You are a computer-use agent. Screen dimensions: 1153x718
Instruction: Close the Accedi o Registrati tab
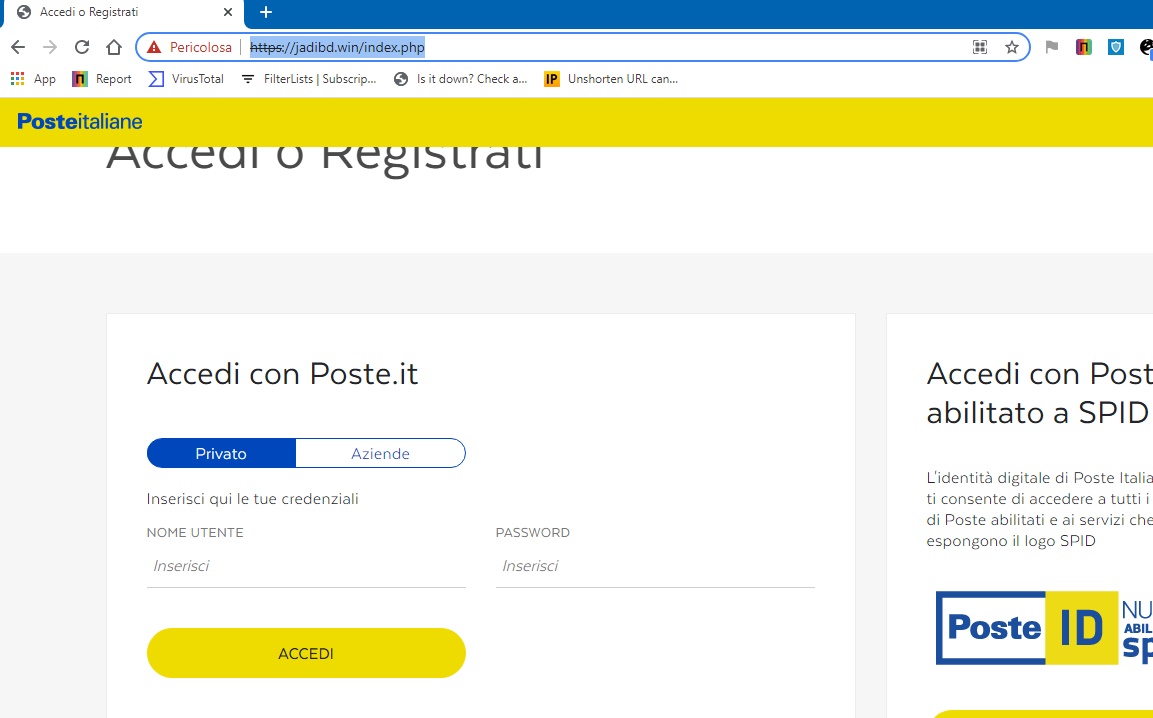pyautogui.click(x=228, y=12)
